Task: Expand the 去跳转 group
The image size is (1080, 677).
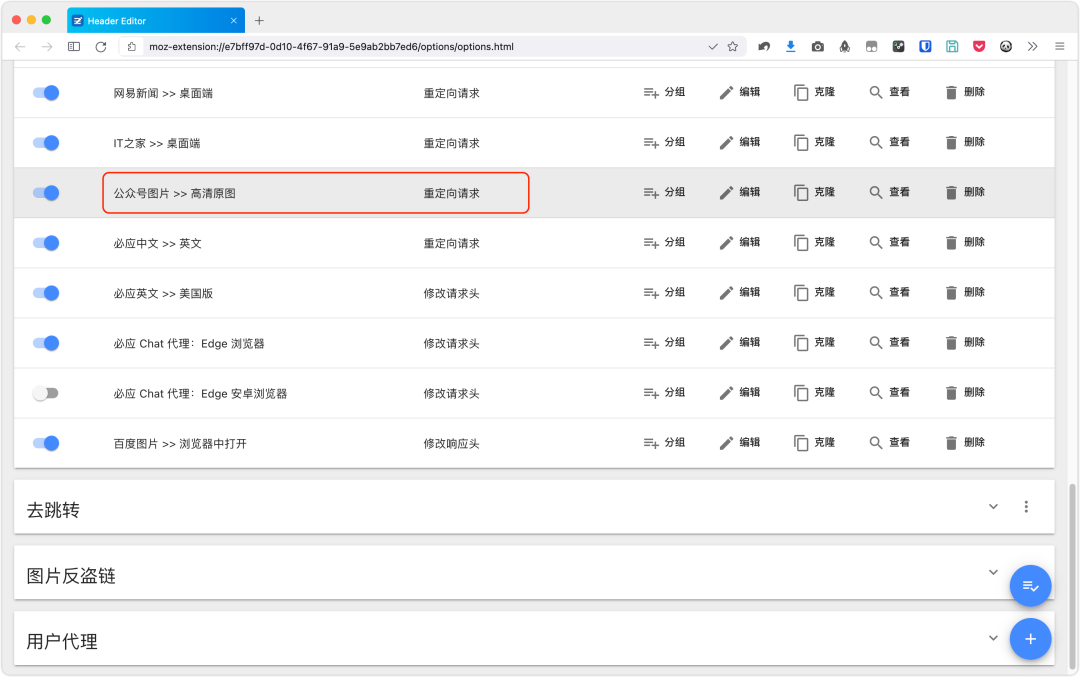Action: 993,507
